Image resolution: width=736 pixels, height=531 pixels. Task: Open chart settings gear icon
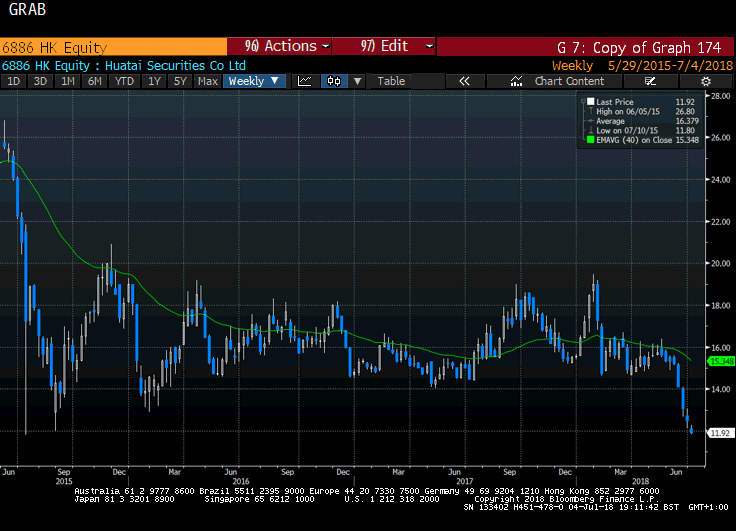tap(705, 81)
